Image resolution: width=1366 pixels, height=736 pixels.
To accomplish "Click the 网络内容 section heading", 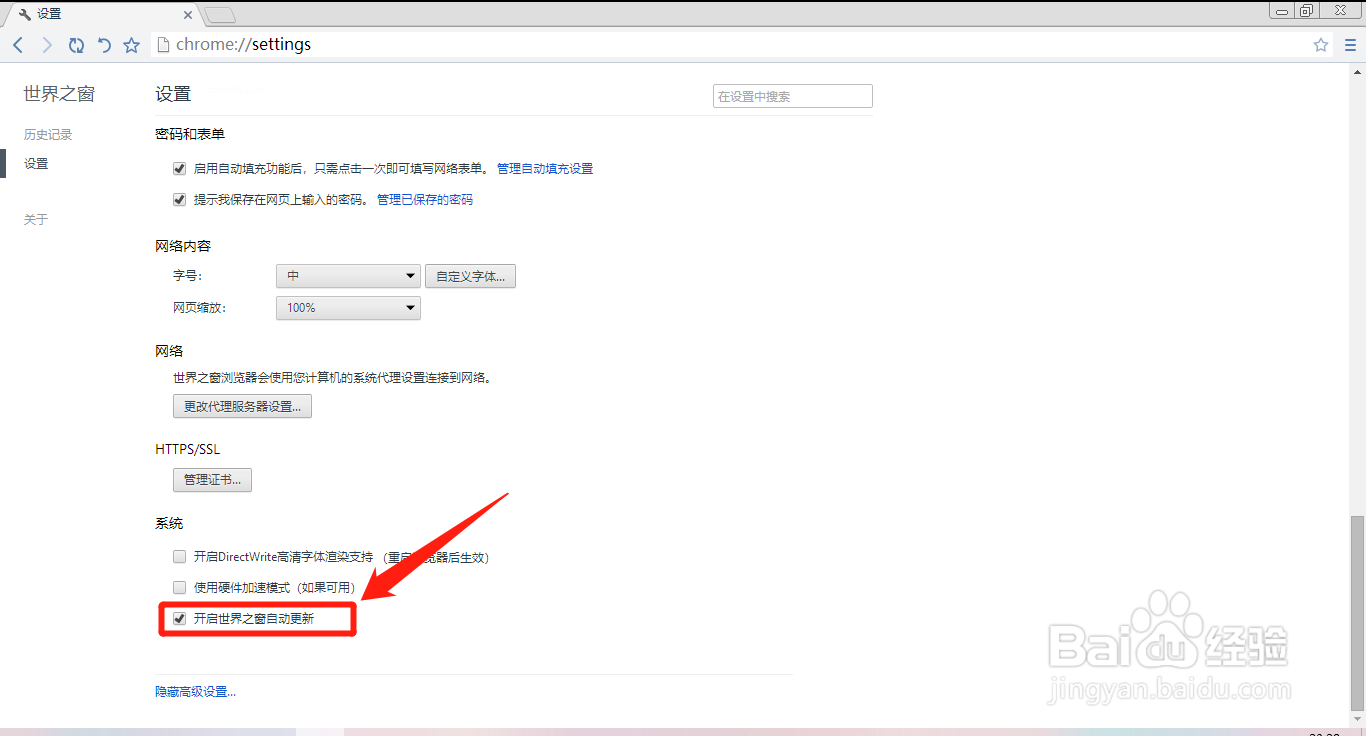I will point(183,246).
